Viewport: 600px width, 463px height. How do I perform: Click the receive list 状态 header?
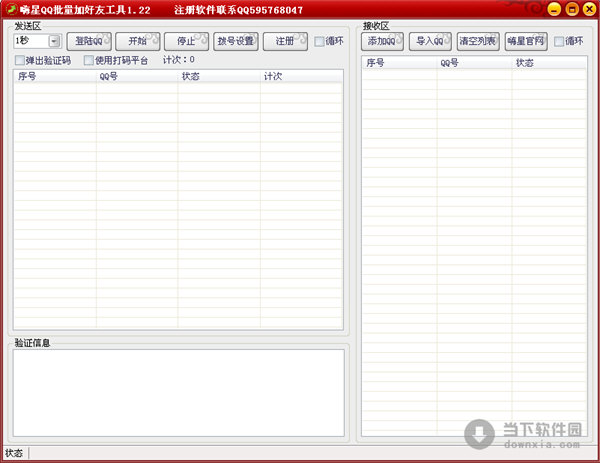coord(549,63)
